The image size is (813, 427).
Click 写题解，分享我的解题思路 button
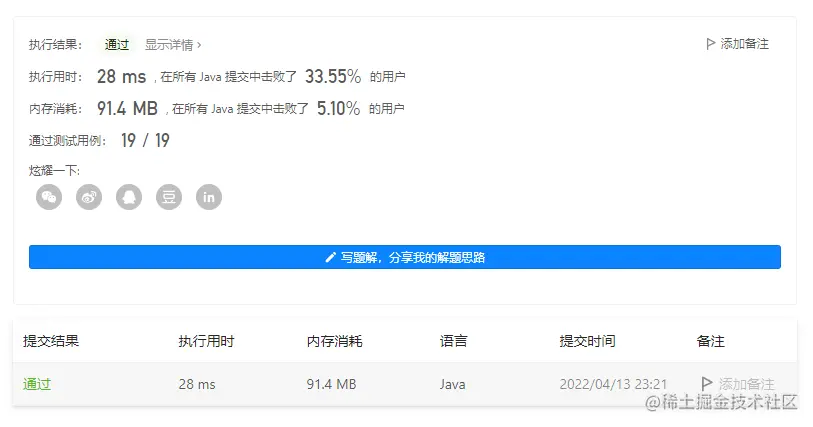click(405, 257)
